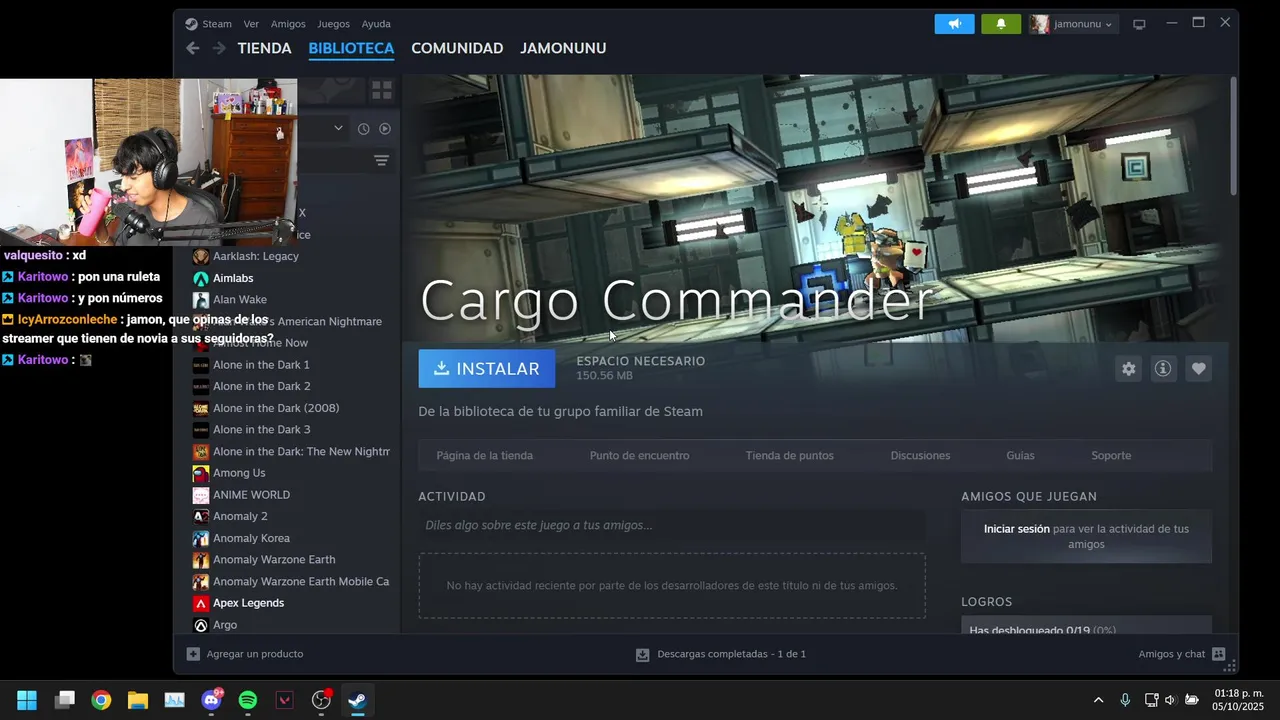Click the Alan Wake game icon
This screenshot has width=1280, height=720.
pos(201,300)
